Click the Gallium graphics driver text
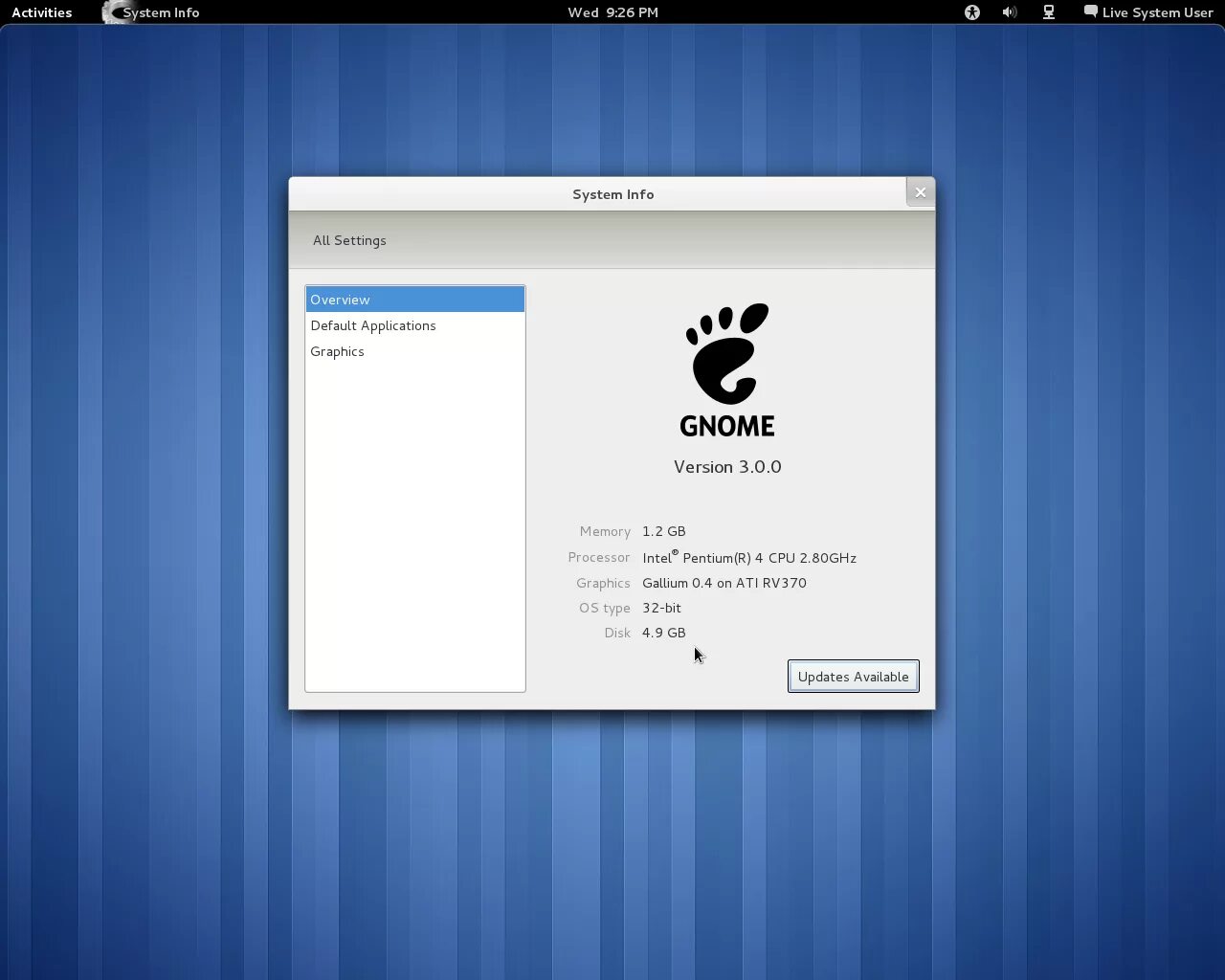Viewport: 1225px width, 980px height. point(724,583)
